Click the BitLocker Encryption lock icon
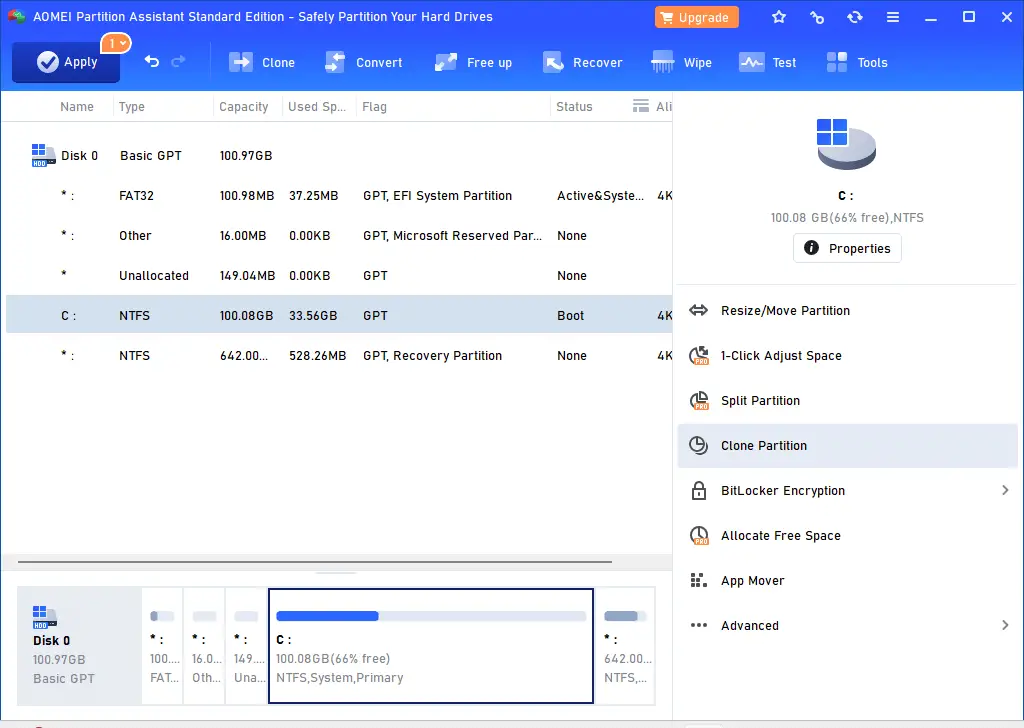Viewport: 1024px width, 728px height. click(698, 490)
